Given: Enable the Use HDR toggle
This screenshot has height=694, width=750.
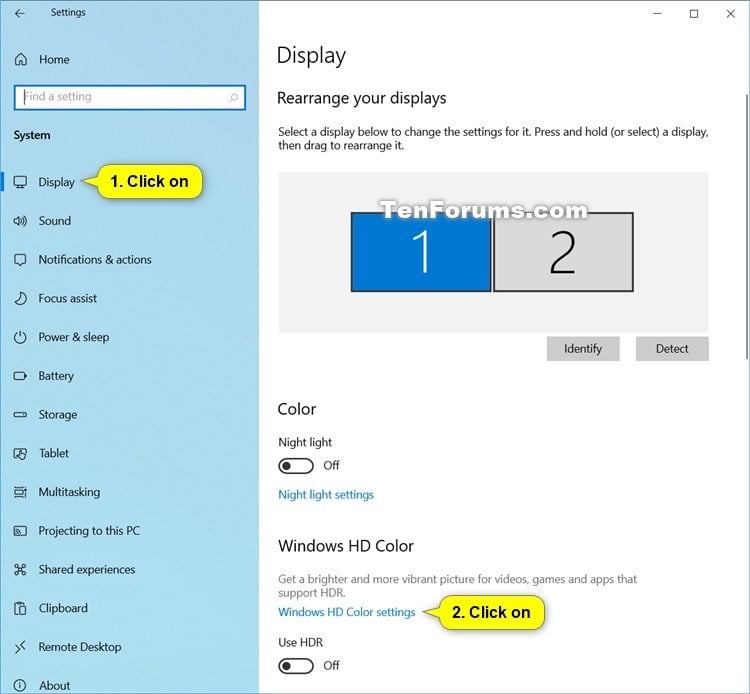Looking at the screenshot, I should (296, 666).
